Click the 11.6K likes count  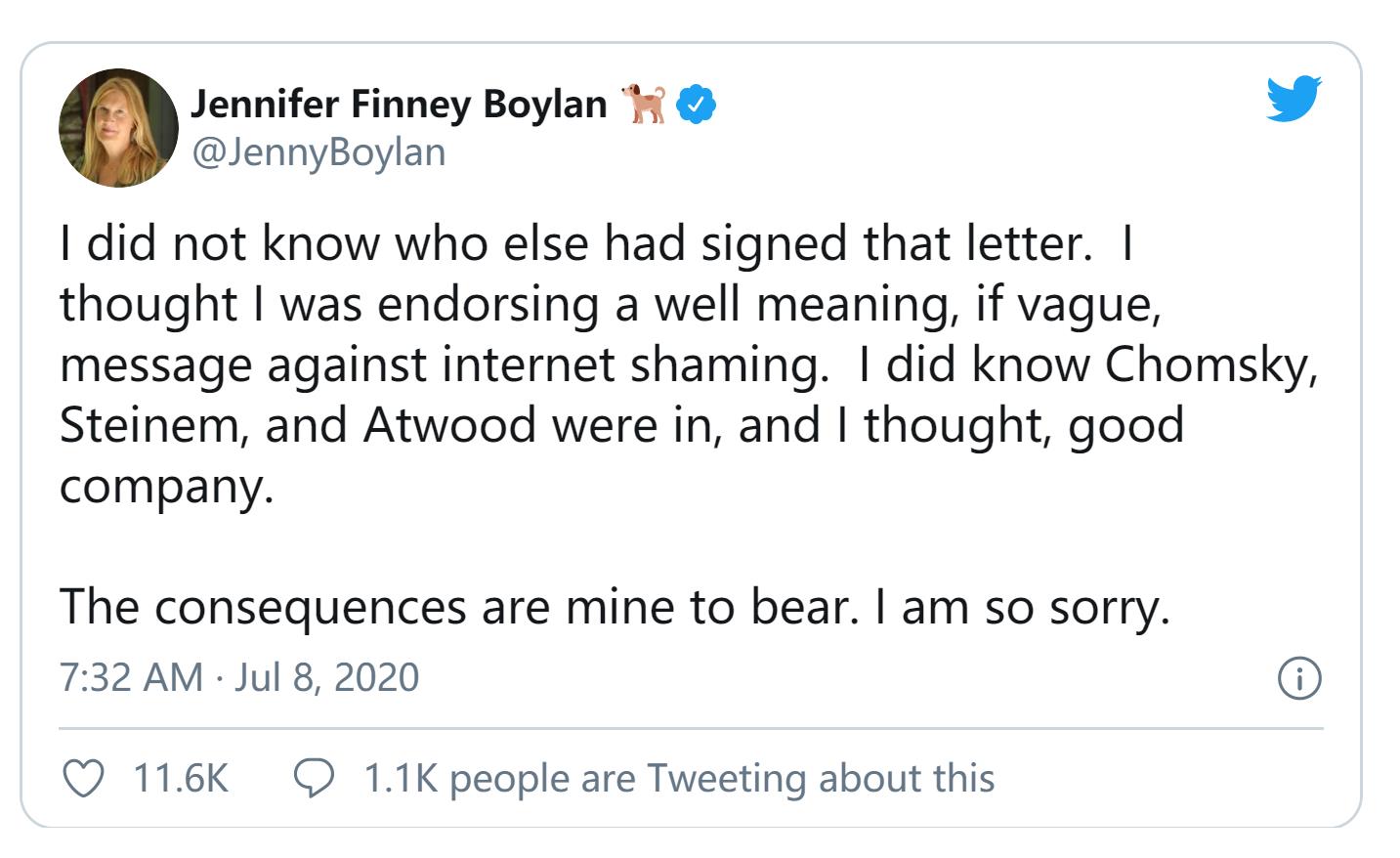pos(180,779)
